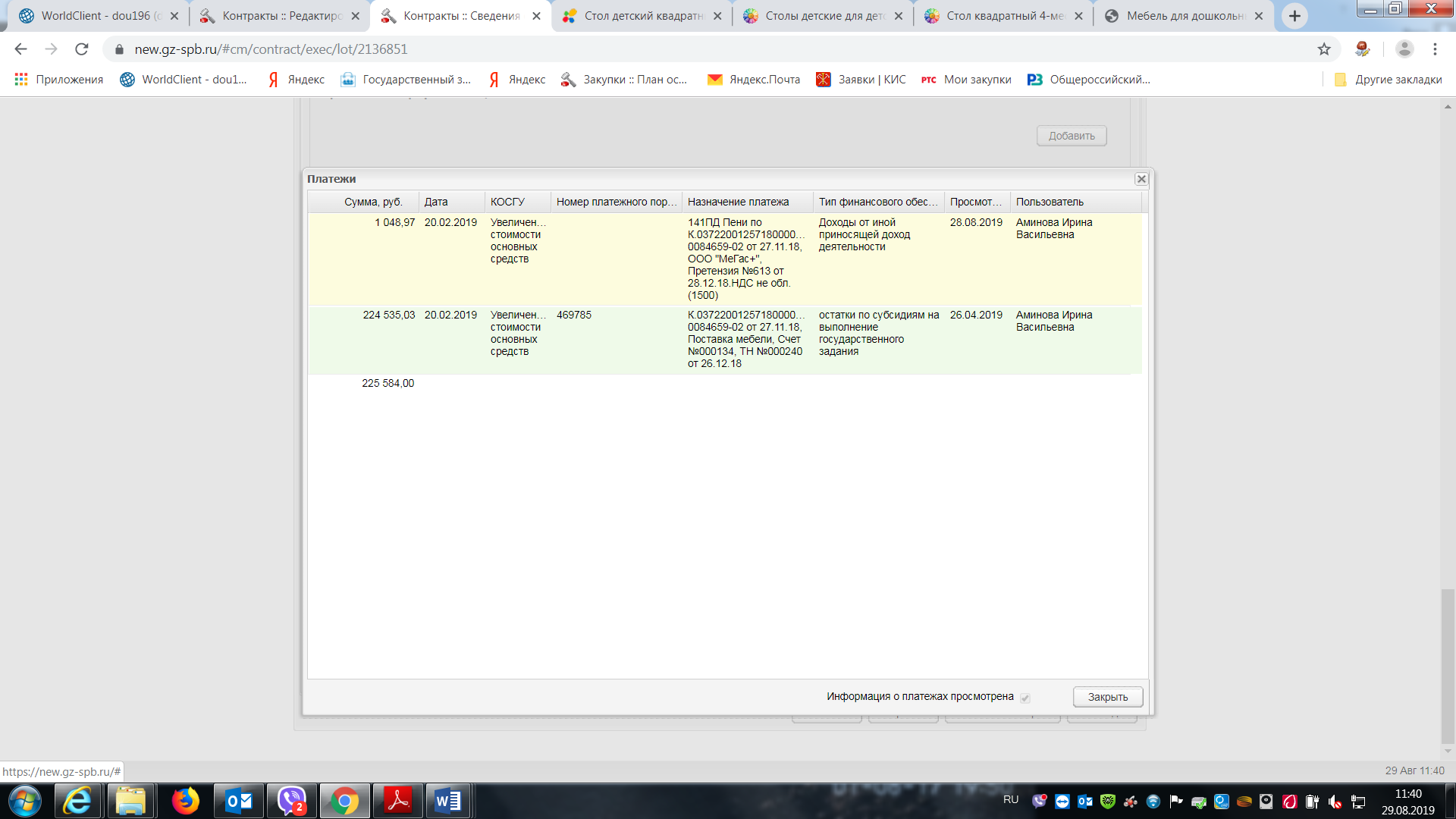Open Chrome menu three-dot icon
Viewport: 1456px width, 819px height.
tap(1435, 49)
